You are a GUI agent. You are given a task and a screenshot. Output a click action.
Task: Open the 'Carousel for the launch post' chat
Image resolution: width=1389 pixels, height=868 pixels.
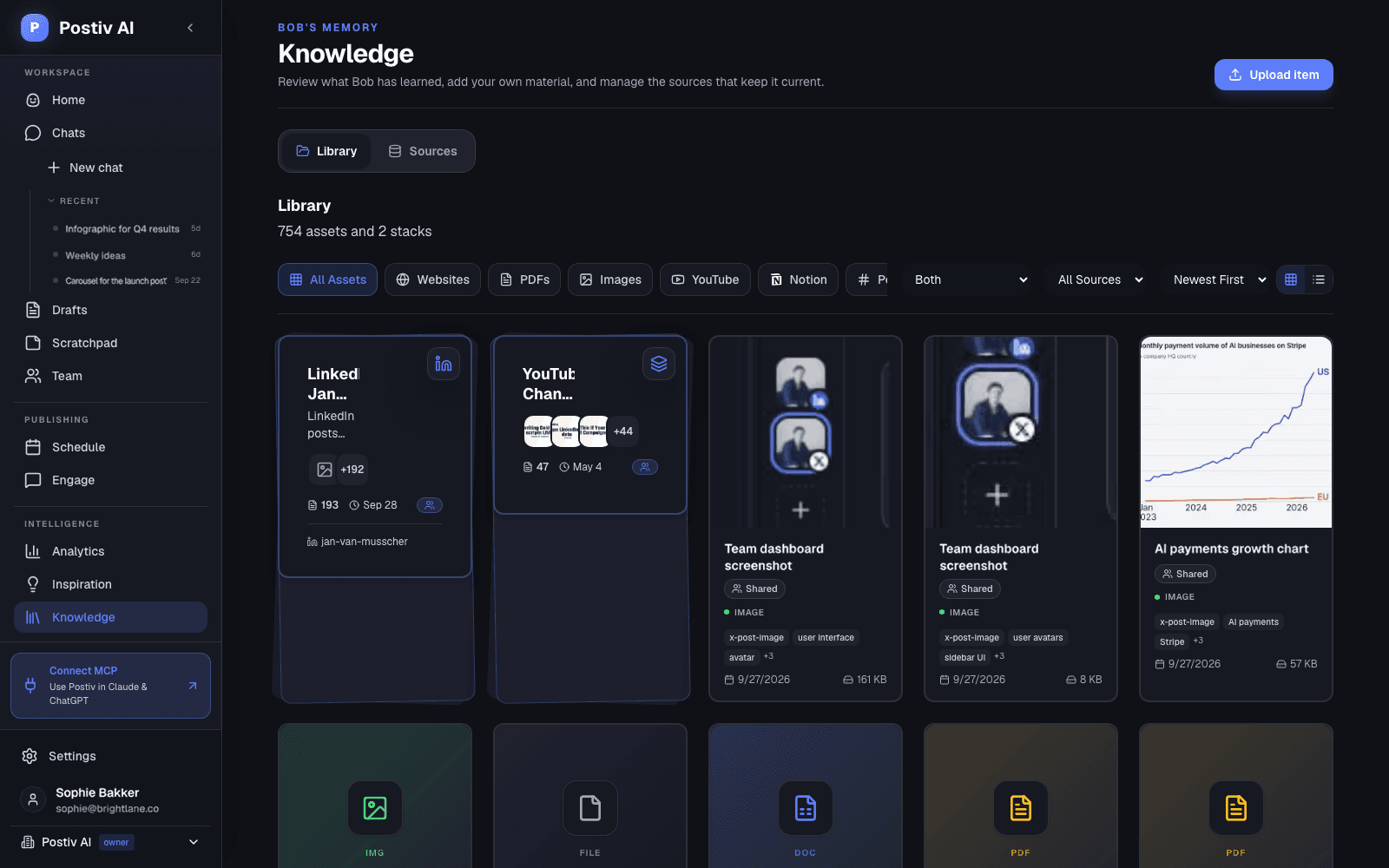(x=126, y=281)
